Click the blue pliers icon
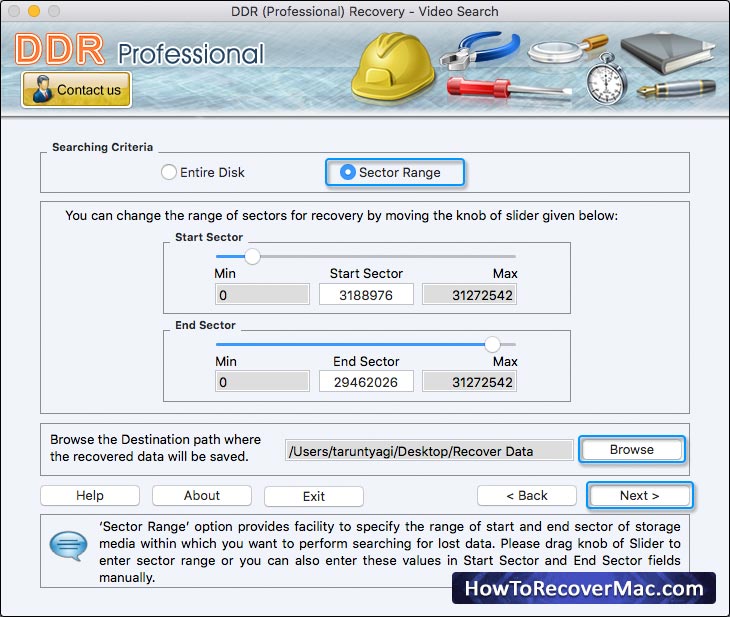 pos(480,50)
